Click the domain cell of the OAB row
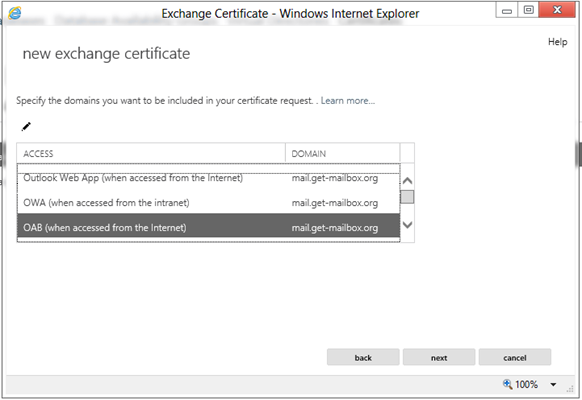 point(335,227)
